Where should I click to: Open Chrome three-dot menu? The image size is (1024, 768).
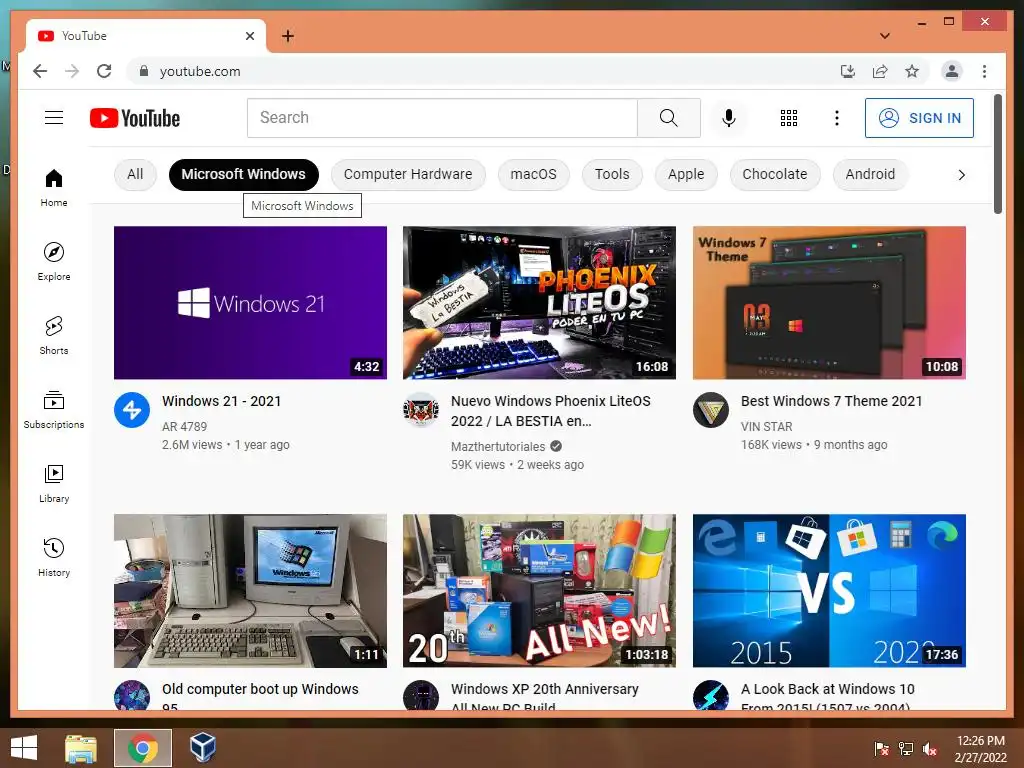(x=984, y=71)
